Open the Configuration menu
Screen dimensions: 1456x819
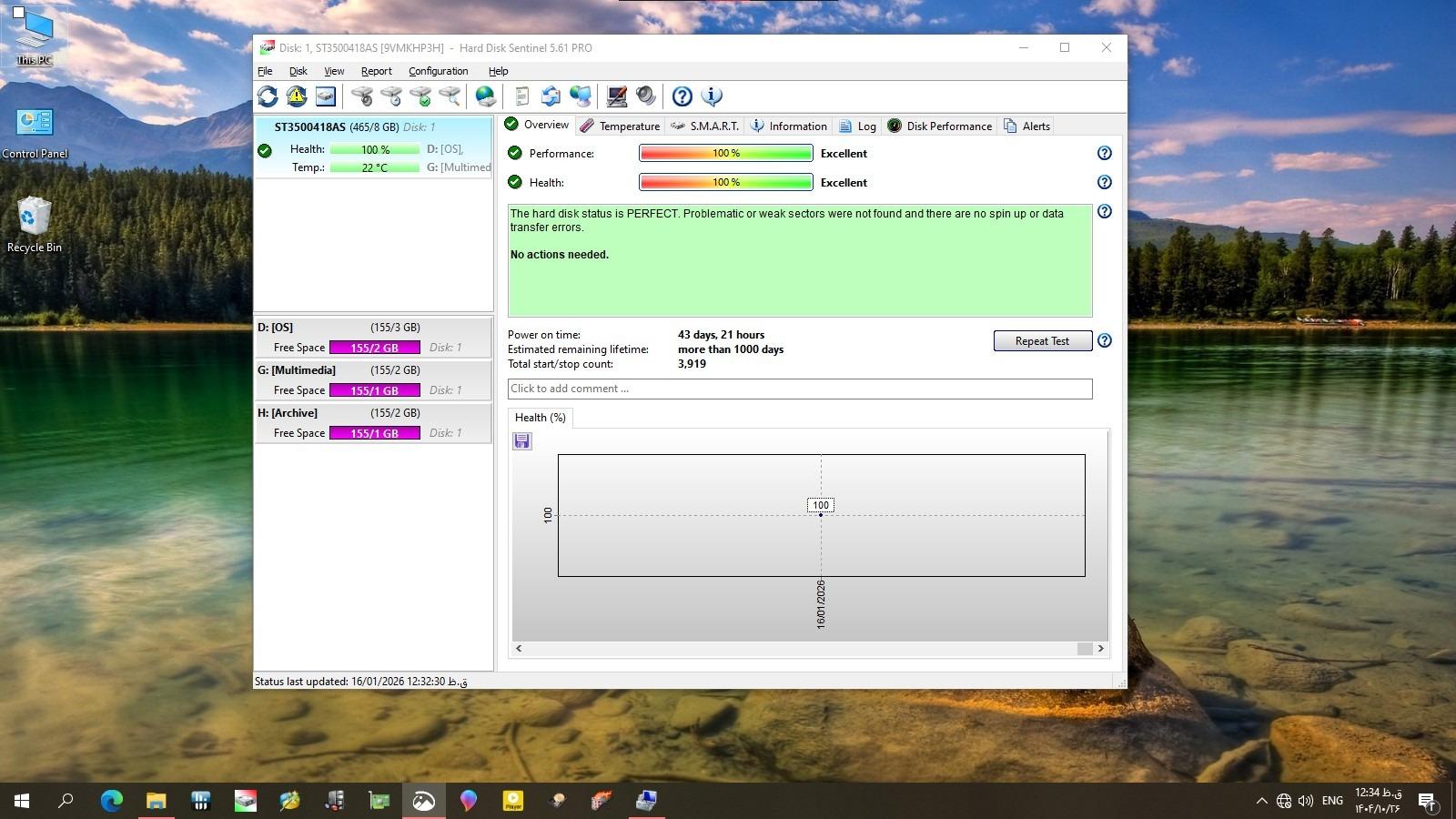pyautogui.click(x=438, y=71)
